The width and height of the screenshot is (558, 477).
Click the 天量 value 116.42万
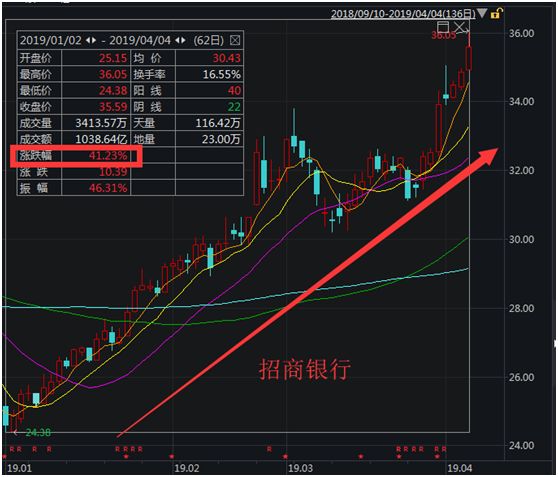point(218,123)
